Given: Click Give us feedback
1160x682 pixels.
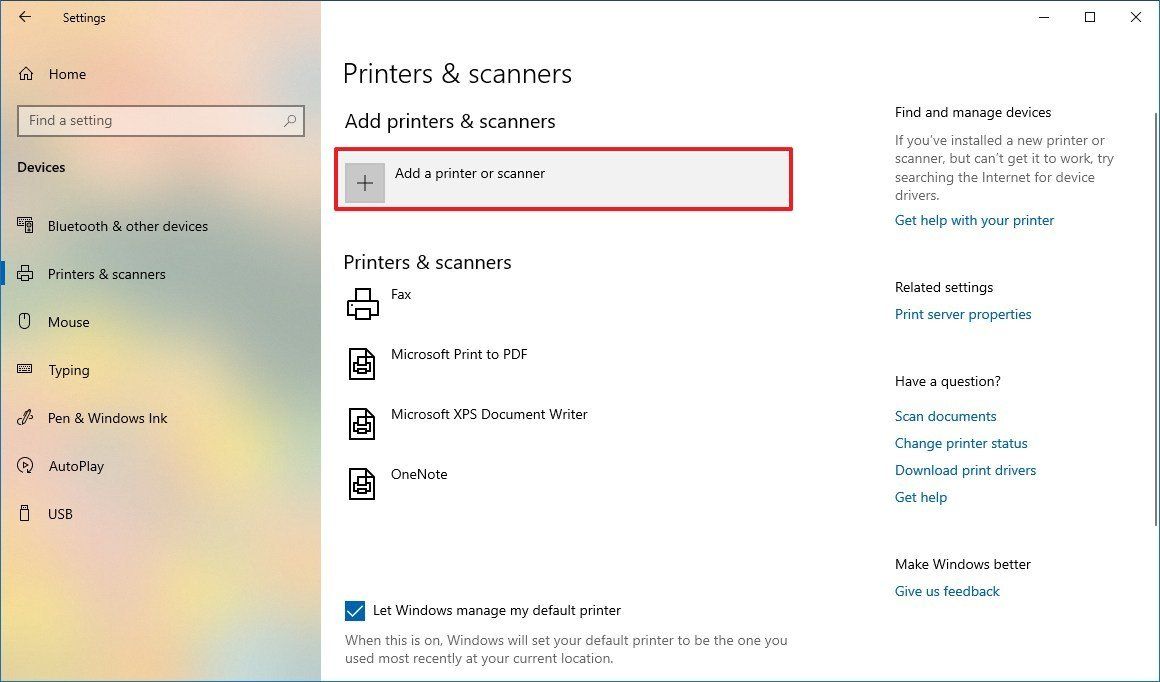Looking at the screenshot, I should coord(947,591).
